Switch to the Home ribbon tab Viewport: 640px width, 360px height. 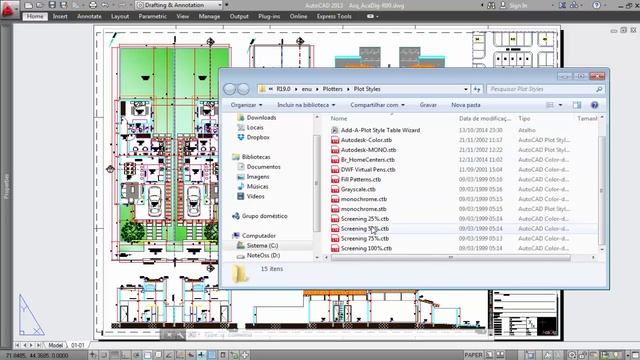coord(35,16)
